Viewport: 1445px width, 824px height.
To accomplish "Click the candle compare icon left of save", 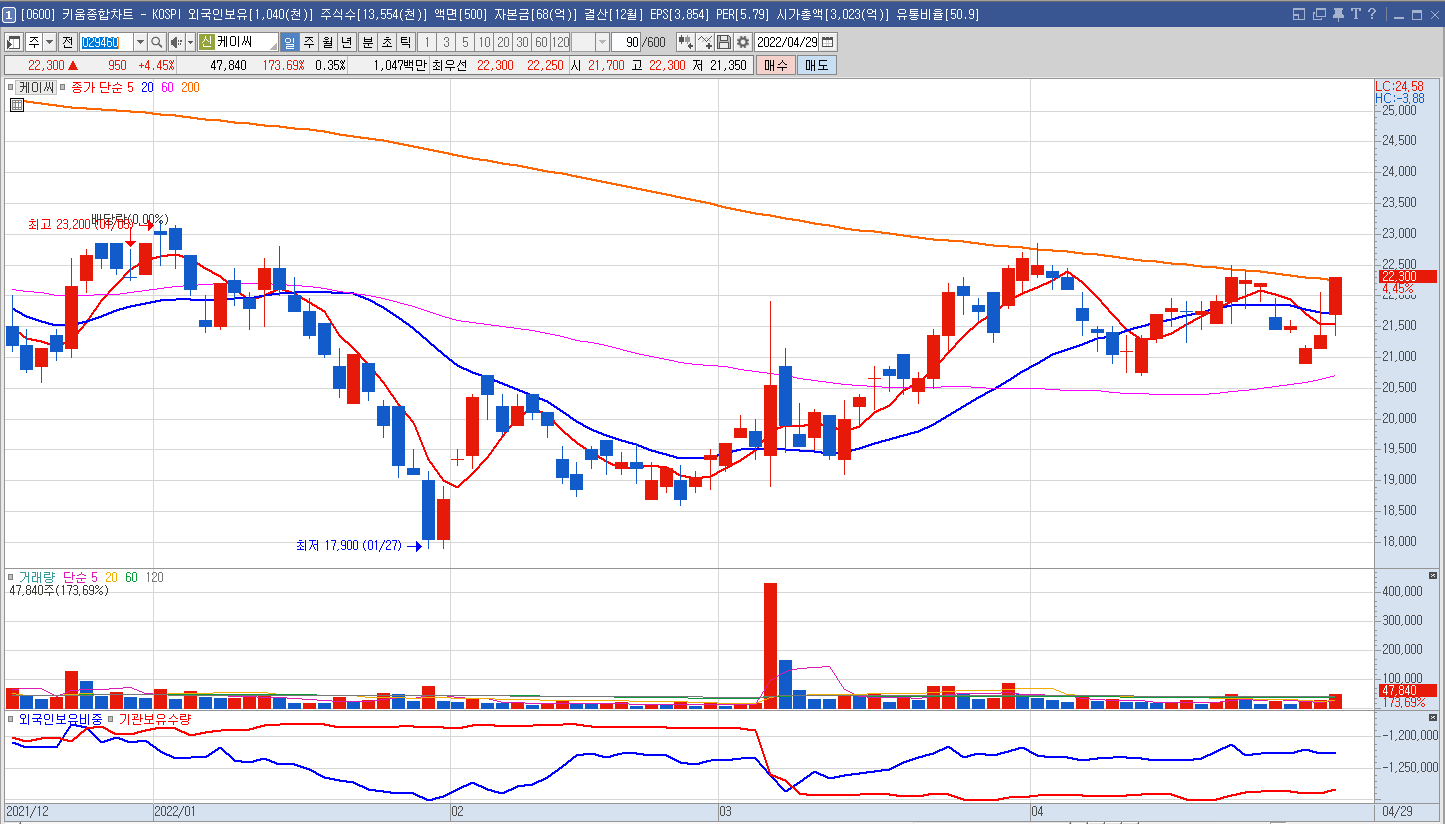I will tap(686, 42).
